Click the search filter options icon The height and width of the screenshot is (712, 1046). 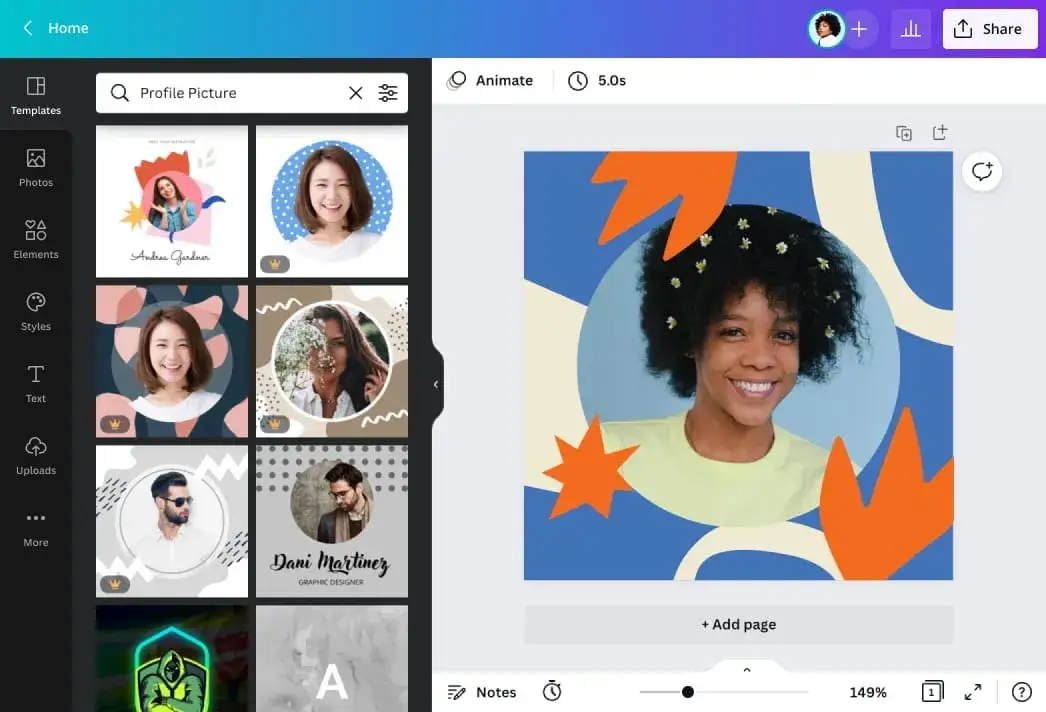tap(388, 93)
